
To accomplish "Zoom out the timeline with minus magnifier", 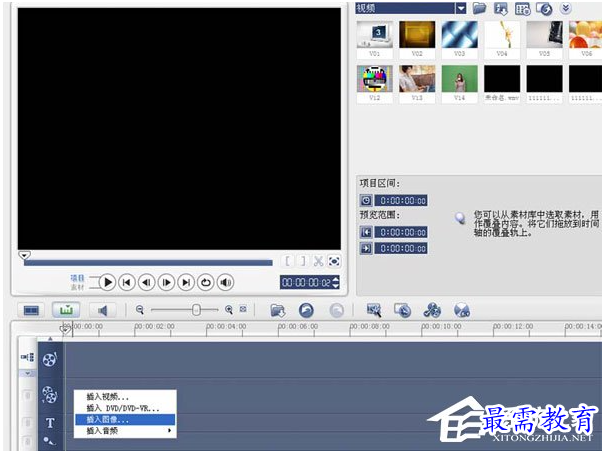I will pyautogui.click(x=140, y=310).
